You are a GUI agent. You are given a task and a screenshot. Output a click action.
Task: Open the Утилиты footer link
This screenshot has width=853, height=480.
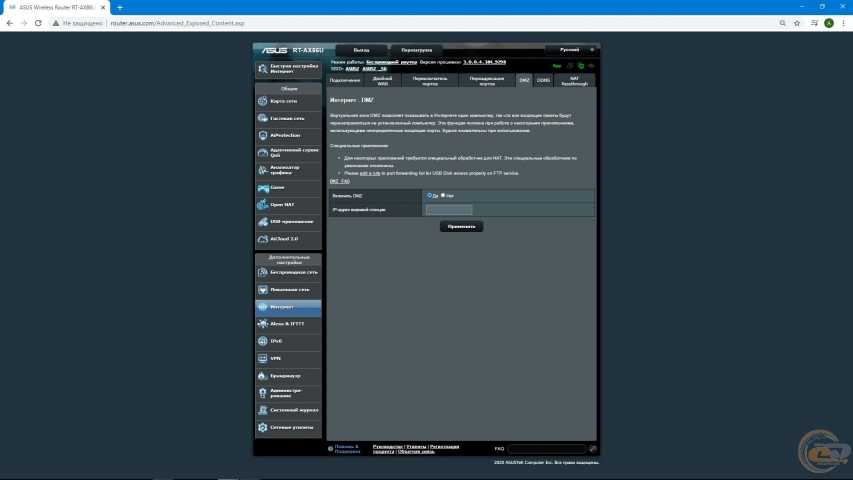coord(416,447)
